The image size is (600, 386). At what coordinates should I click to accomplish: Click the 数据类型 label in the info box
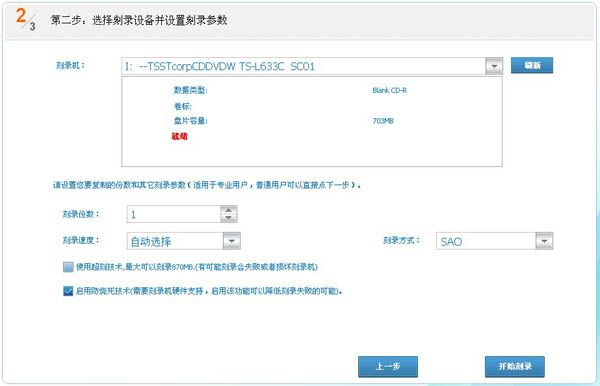pyautogui.click(x=190, y=90)
